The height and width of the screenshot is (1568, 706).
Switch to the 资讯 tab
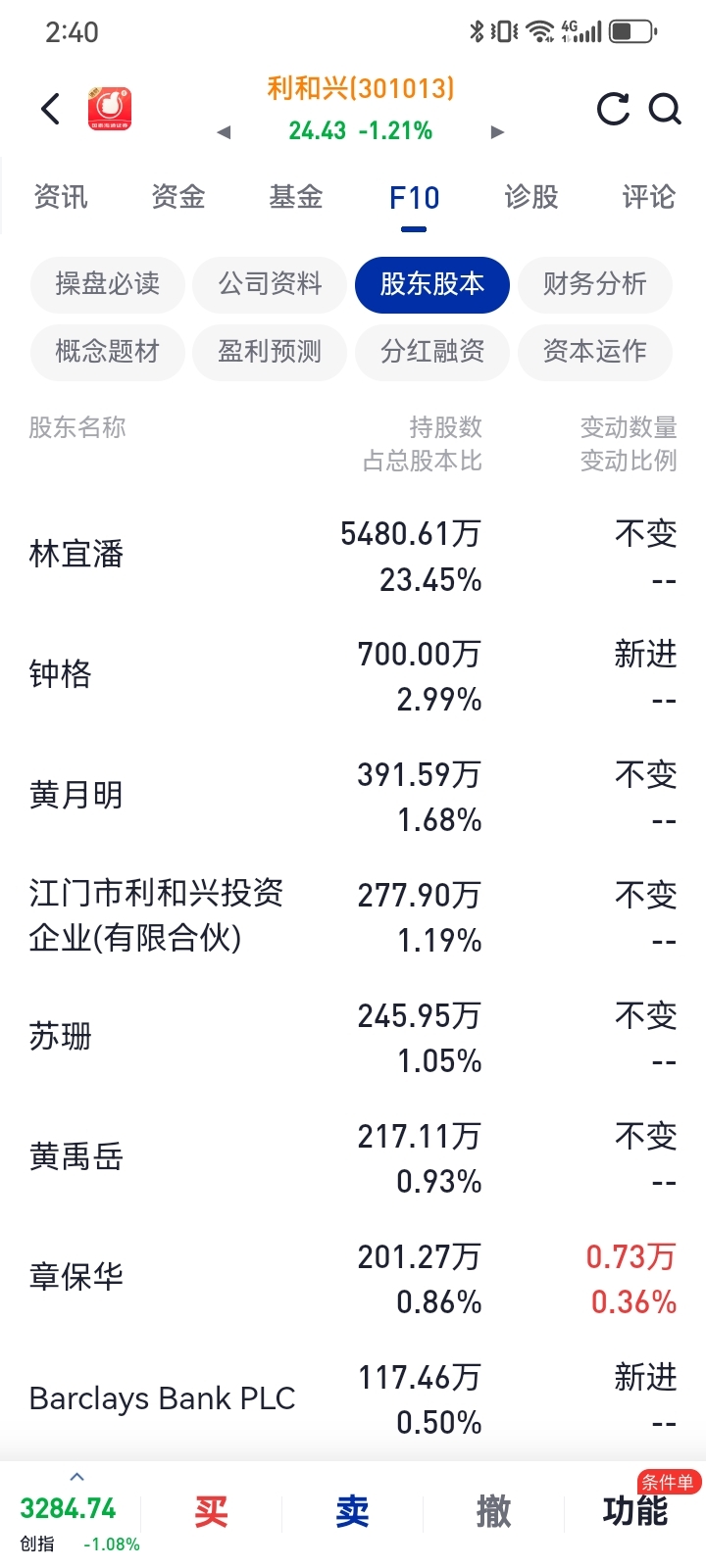pos(61,197)
